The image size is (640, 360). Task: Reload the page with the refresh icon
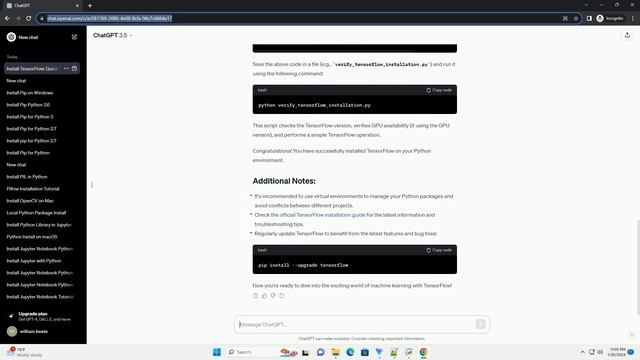[29, 18]
